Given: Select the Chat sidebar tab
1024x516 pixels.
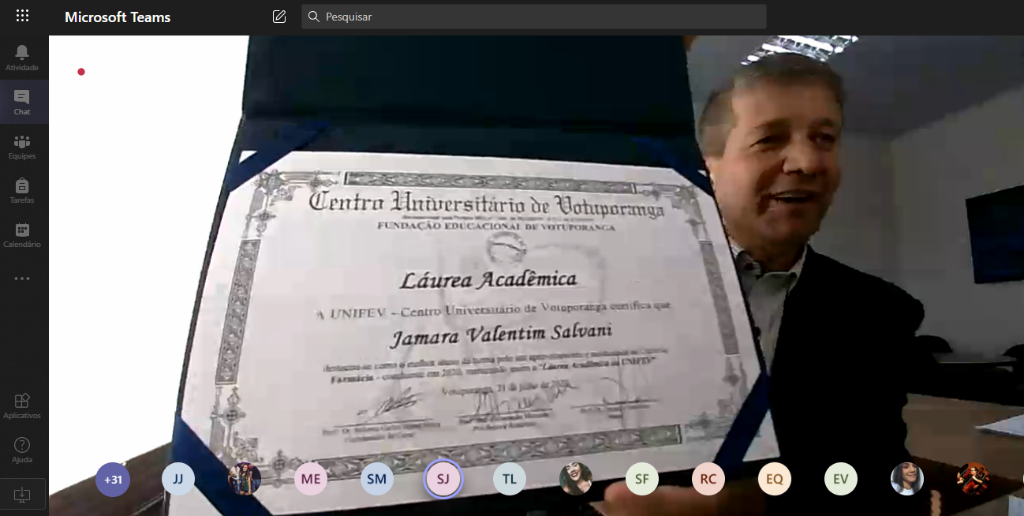Looking at the screenshot, I should pos(22,102).
